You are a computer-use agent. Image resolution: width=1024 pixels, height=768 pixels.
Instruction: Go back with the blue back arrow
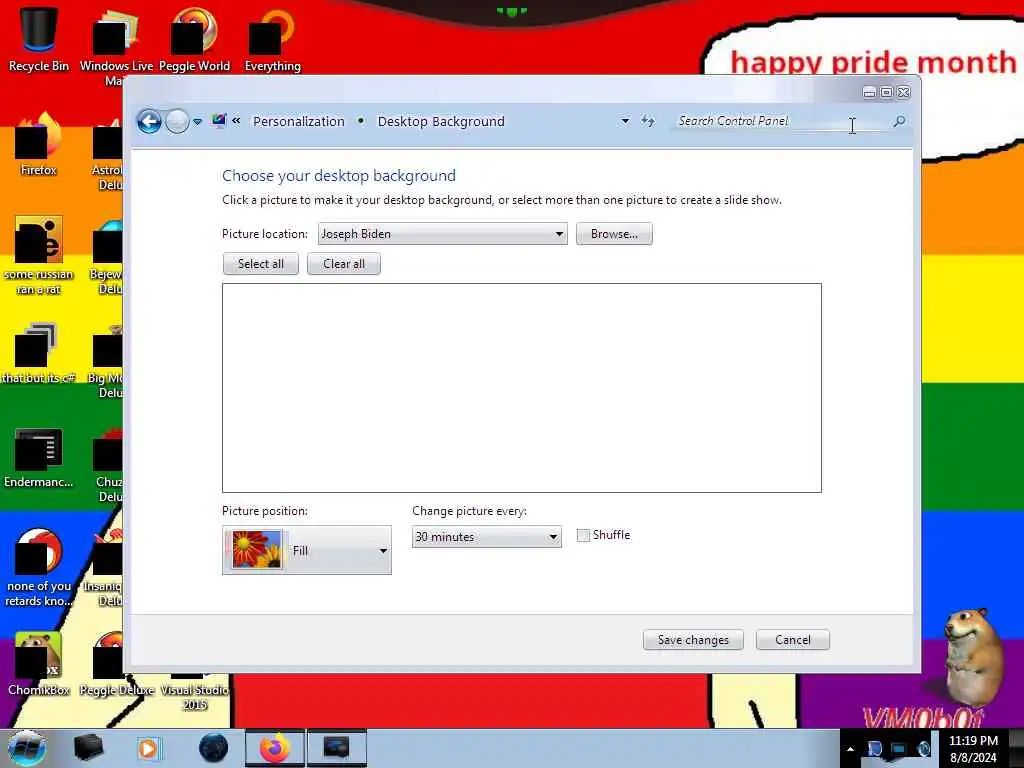[149, 121]
